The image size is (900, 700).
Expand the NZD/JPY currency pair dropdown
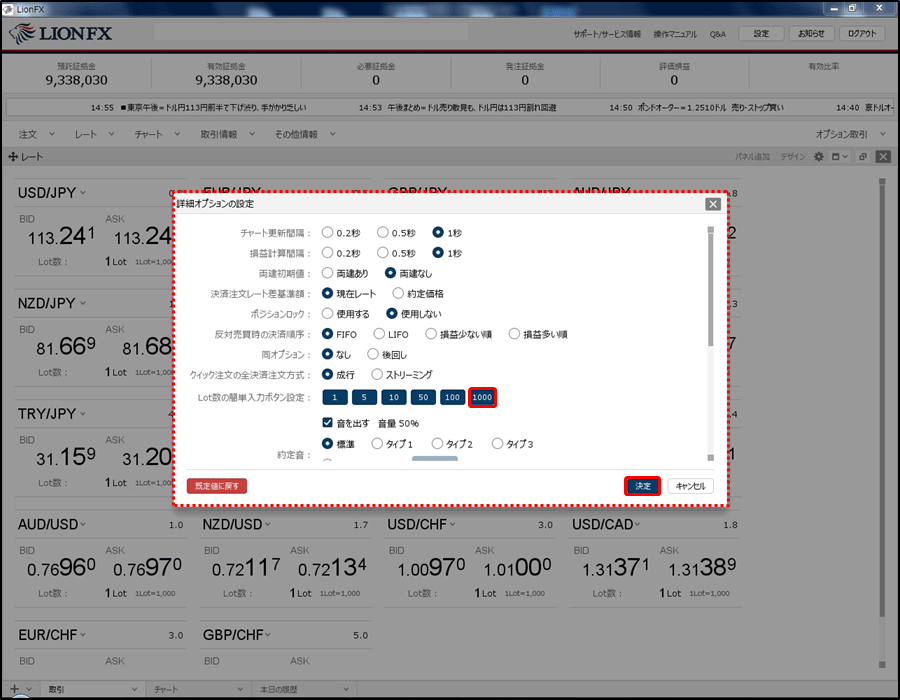coord(83,303)
